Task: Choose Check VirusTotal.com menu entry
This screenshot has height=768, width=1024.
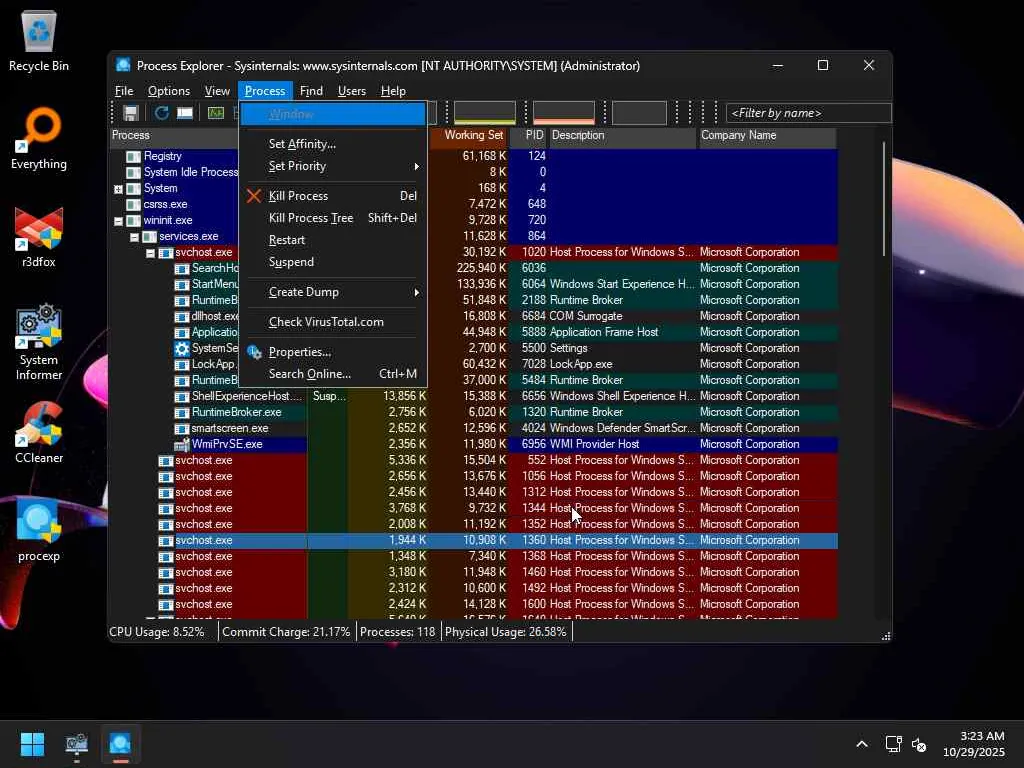Action: point(333,322)
